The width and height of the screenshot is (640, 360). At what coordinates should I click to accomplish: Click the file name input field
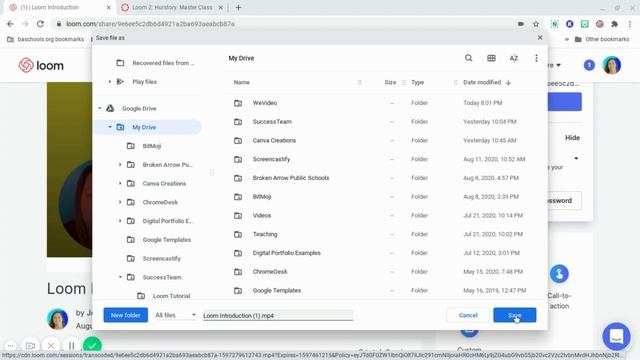(278, 316)
